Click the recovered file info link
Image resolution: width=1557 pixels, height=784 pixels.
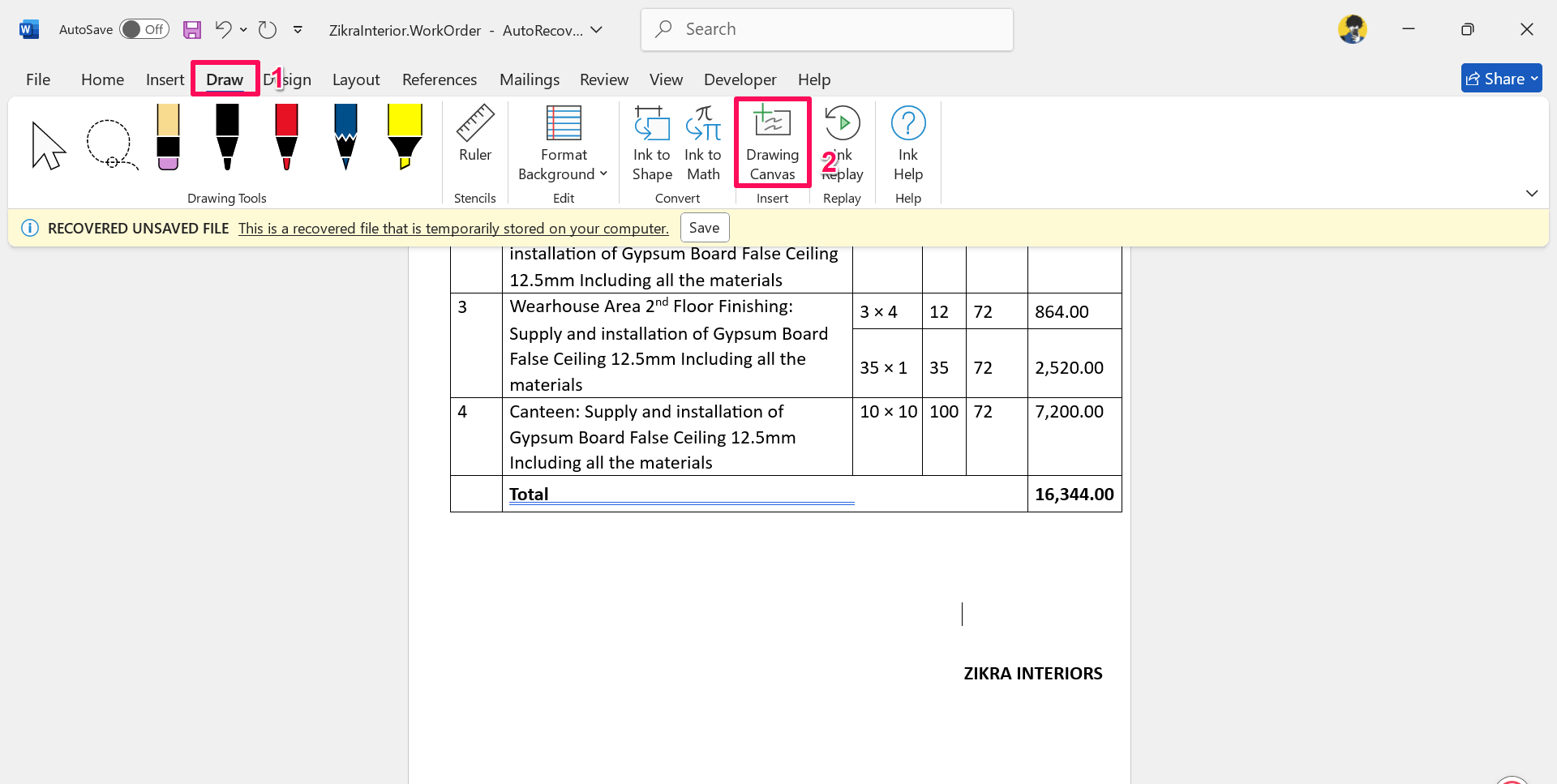453,229
